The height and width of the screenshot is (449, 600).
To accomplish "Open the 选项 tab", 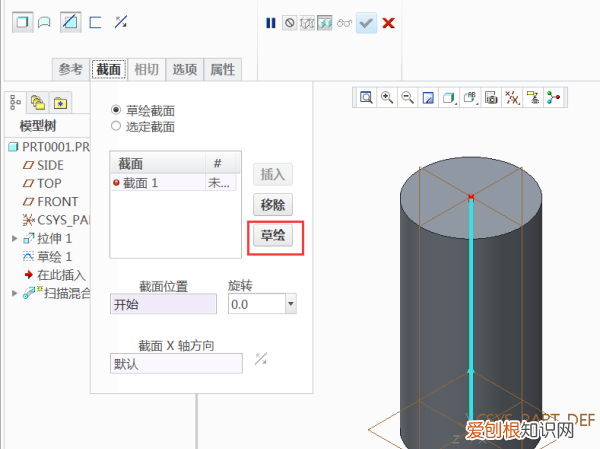I will point(184,69).
